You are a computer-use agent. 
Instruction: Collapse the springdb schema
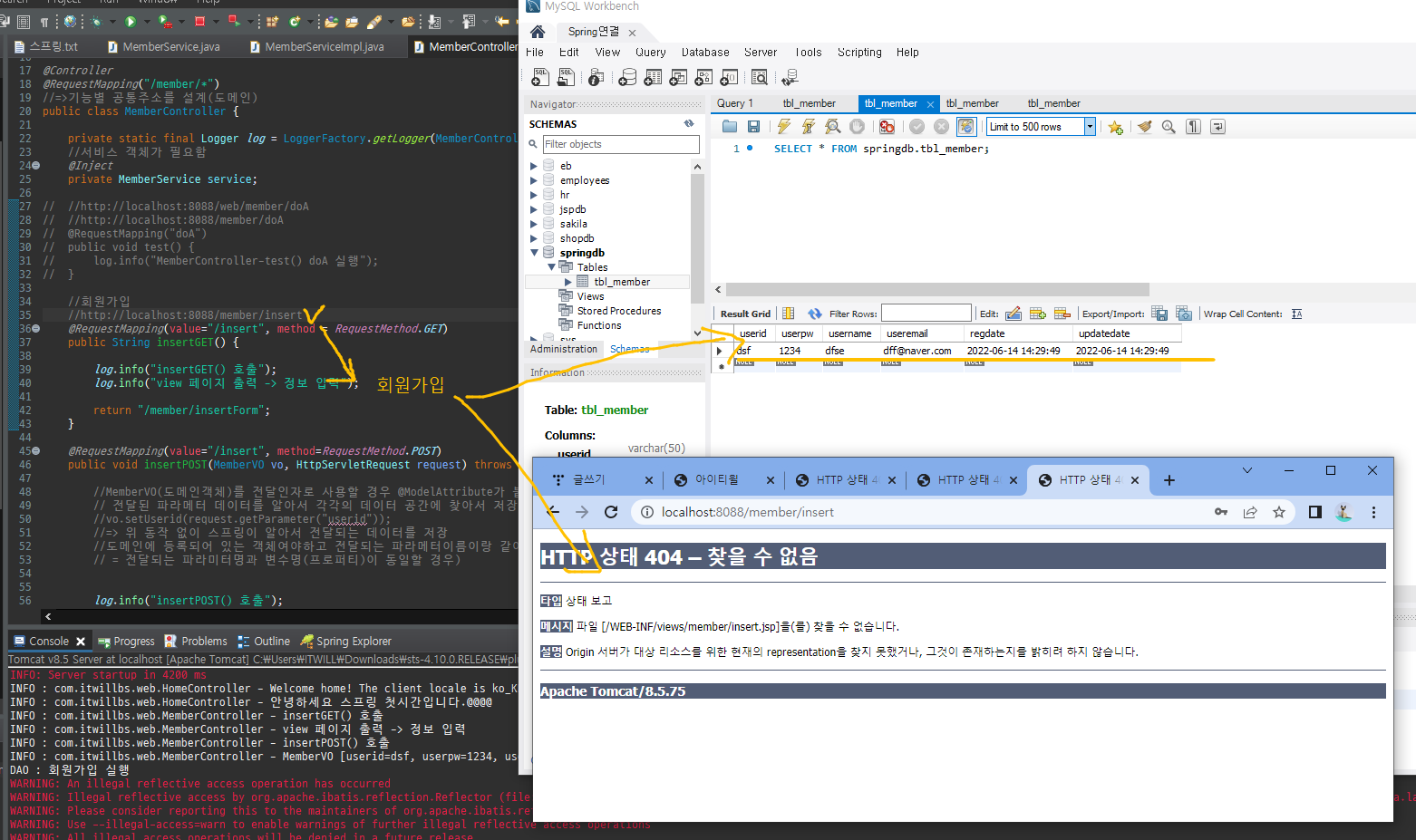[534, 253]
